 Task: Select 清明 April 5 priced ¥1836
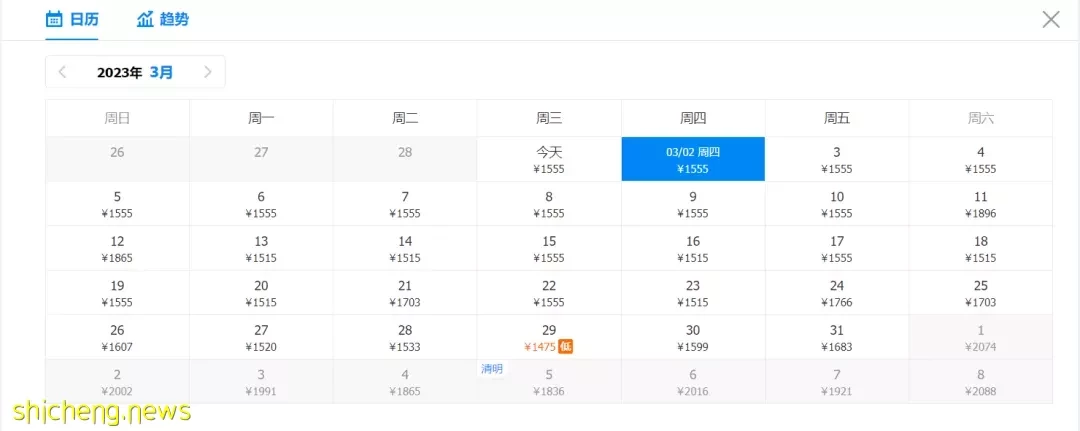[x=549, y=381]
